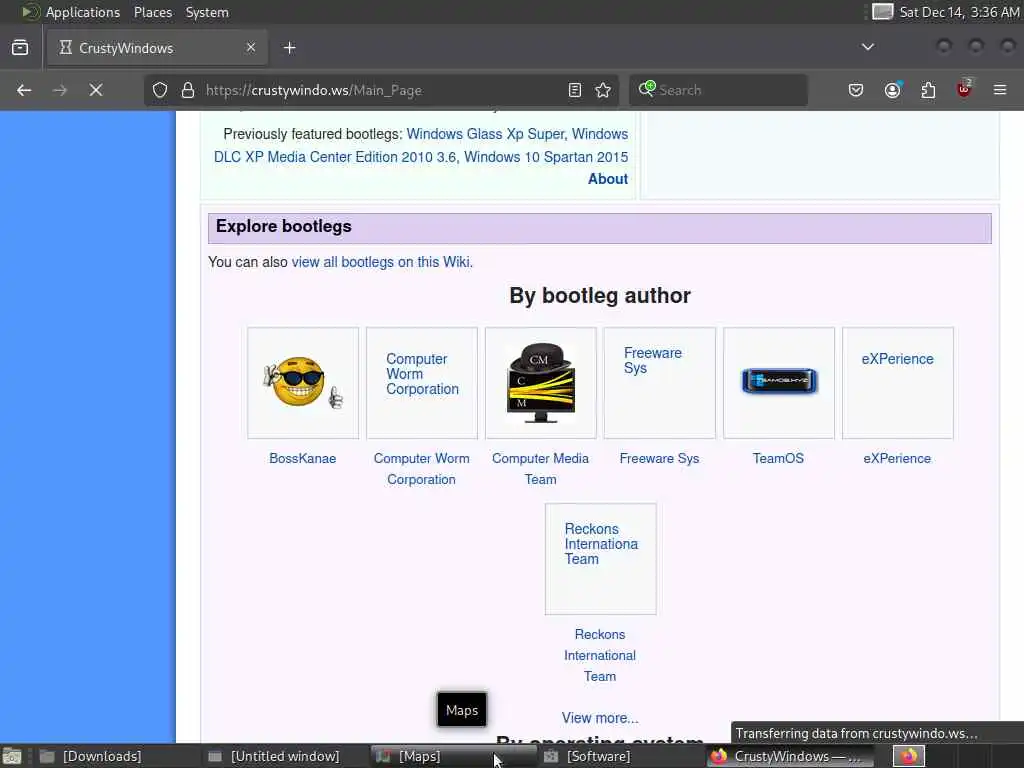Toggle reader view icon
This screenshot has height=768, width=1024.
[575, 90]
